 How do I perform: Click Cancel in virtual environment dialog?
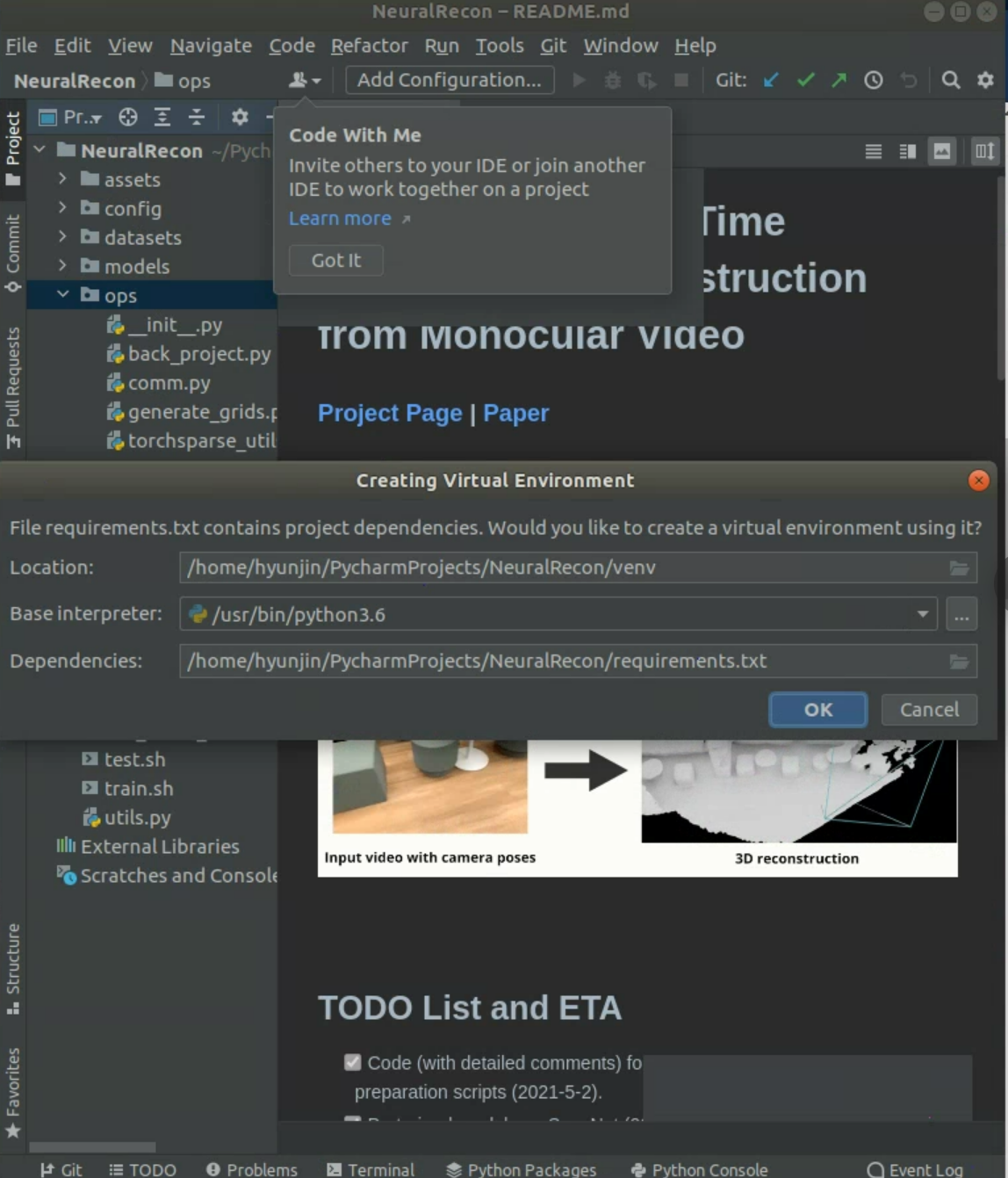click(929, 710)
